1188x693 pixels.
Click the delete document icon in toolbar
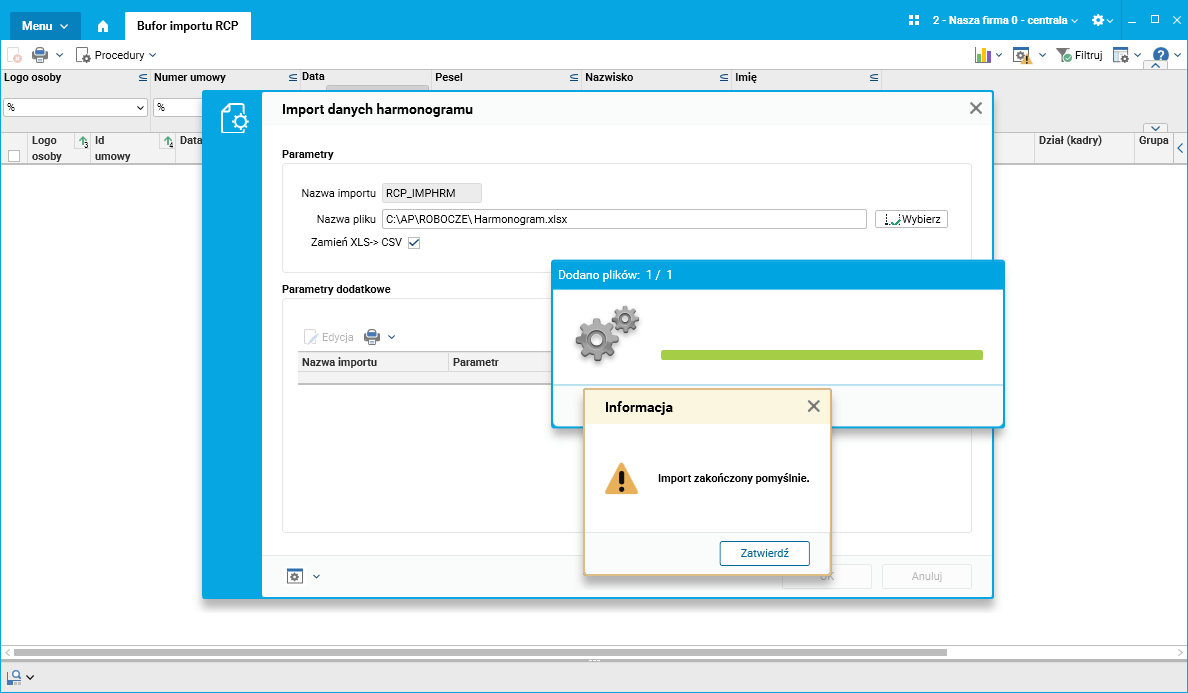pyautogui.click(x=14, y=55)
